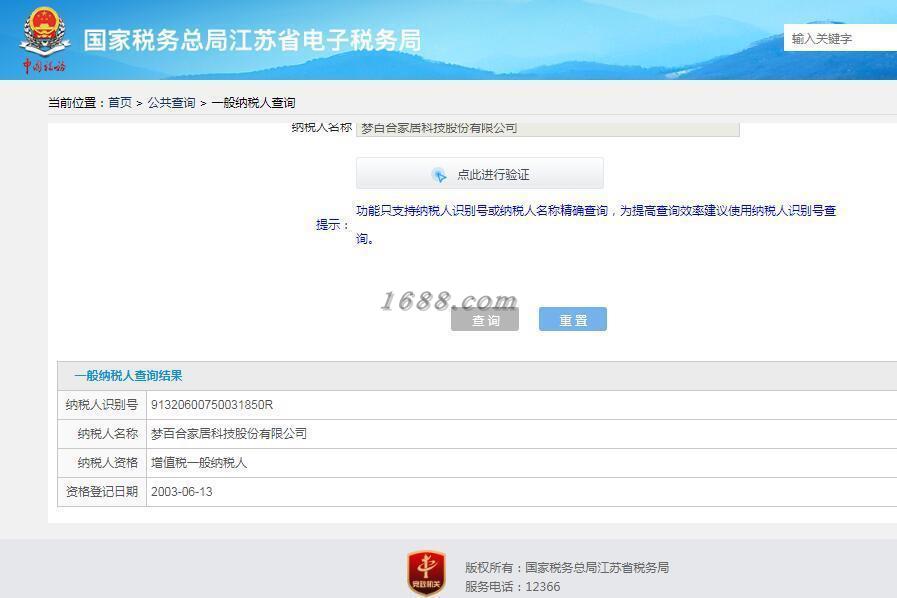The image size is (897, 598).
Task: Click result name 梦百合家居科技股份有限公司
Action: (229, 434)
